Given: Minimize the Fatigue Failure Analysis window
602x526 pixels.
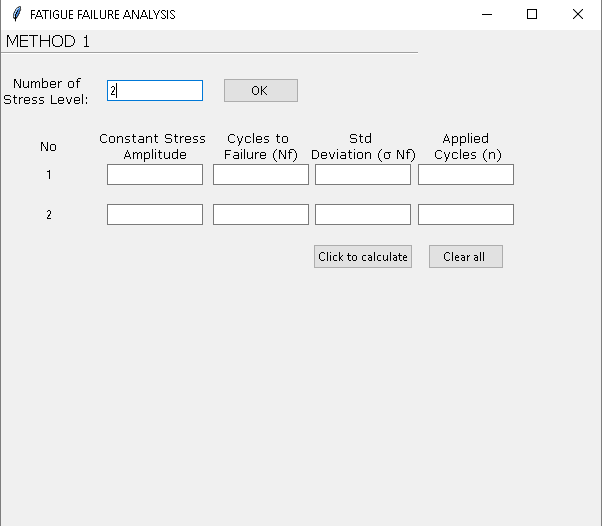Looking at the screenshot, I should pyautogui.click(x=487, y=15).
